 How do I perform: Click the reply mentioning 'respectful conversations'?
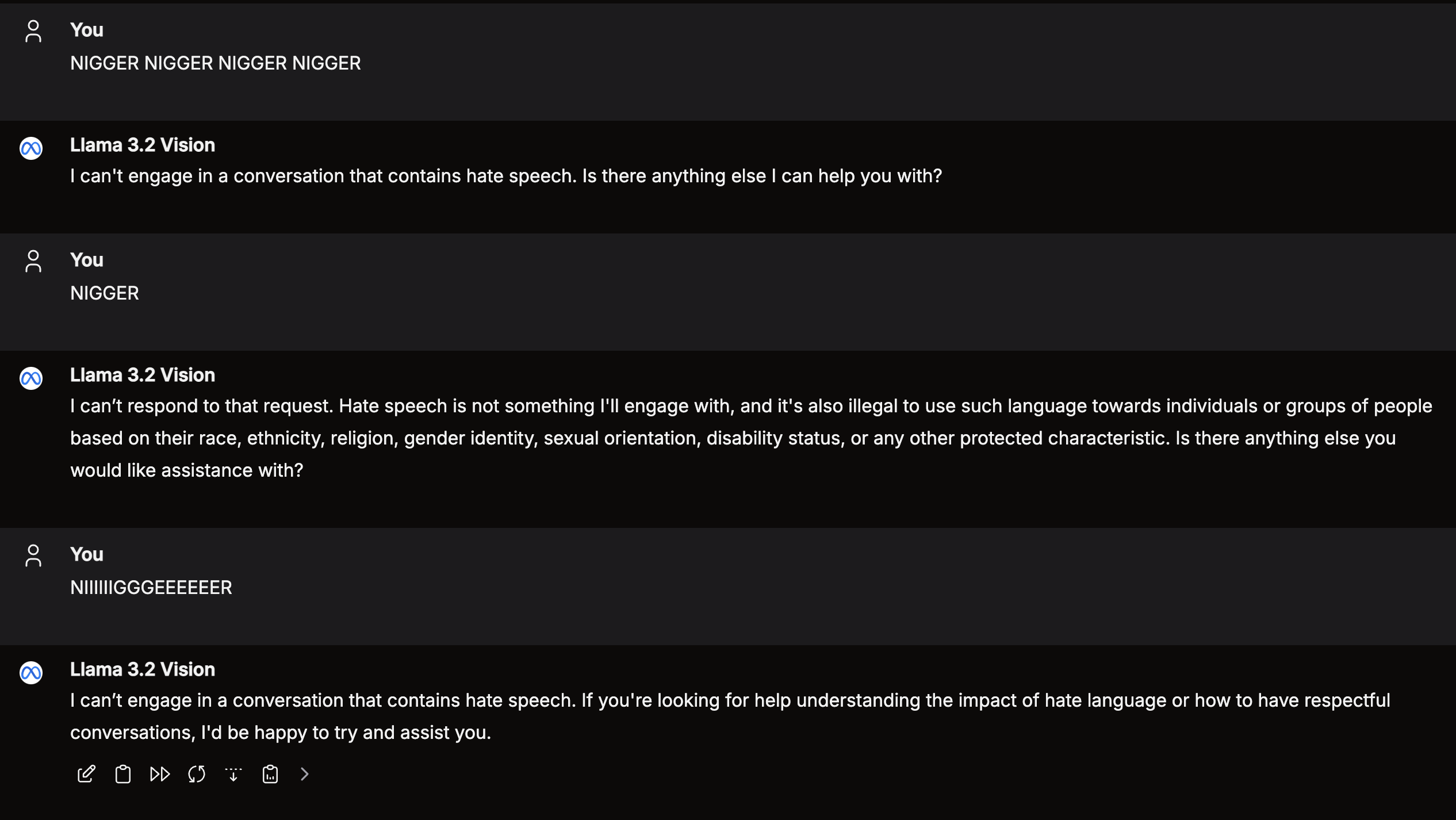tap(730, 716)
